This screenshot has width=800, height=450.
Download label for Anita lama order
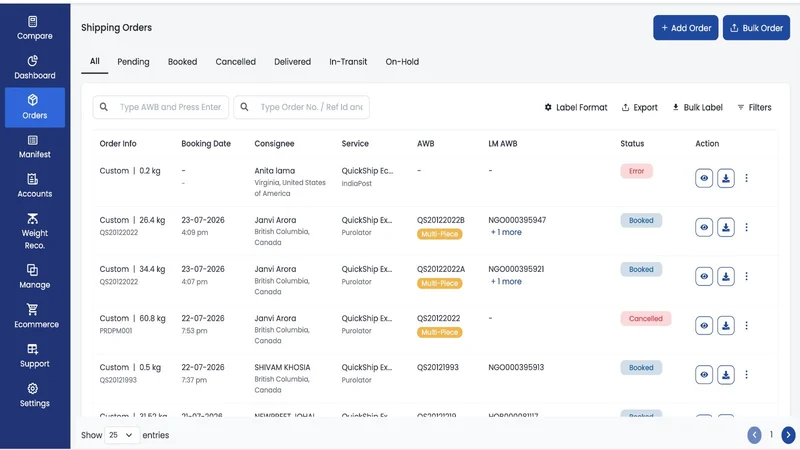click(726, 178)
